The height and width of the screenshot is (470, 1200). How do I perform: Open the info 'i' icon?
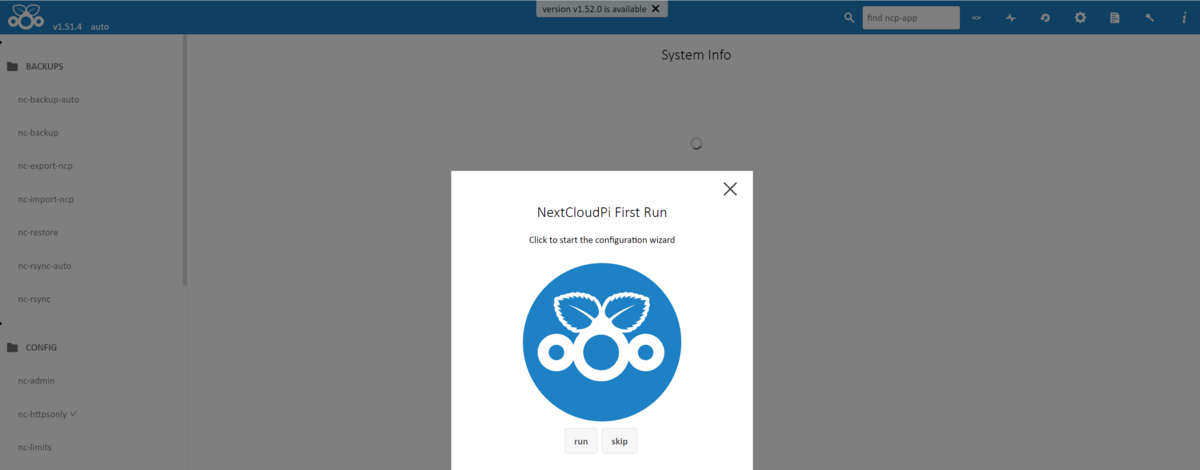tap(1184, 18)
